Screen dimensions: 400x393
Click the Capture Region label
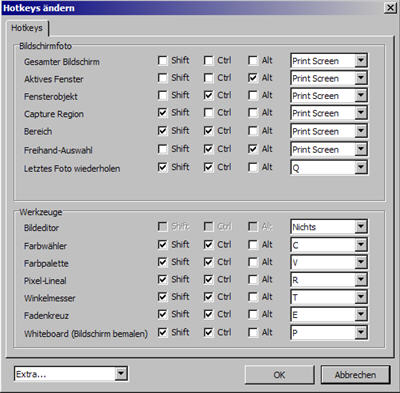coord(54,114)
